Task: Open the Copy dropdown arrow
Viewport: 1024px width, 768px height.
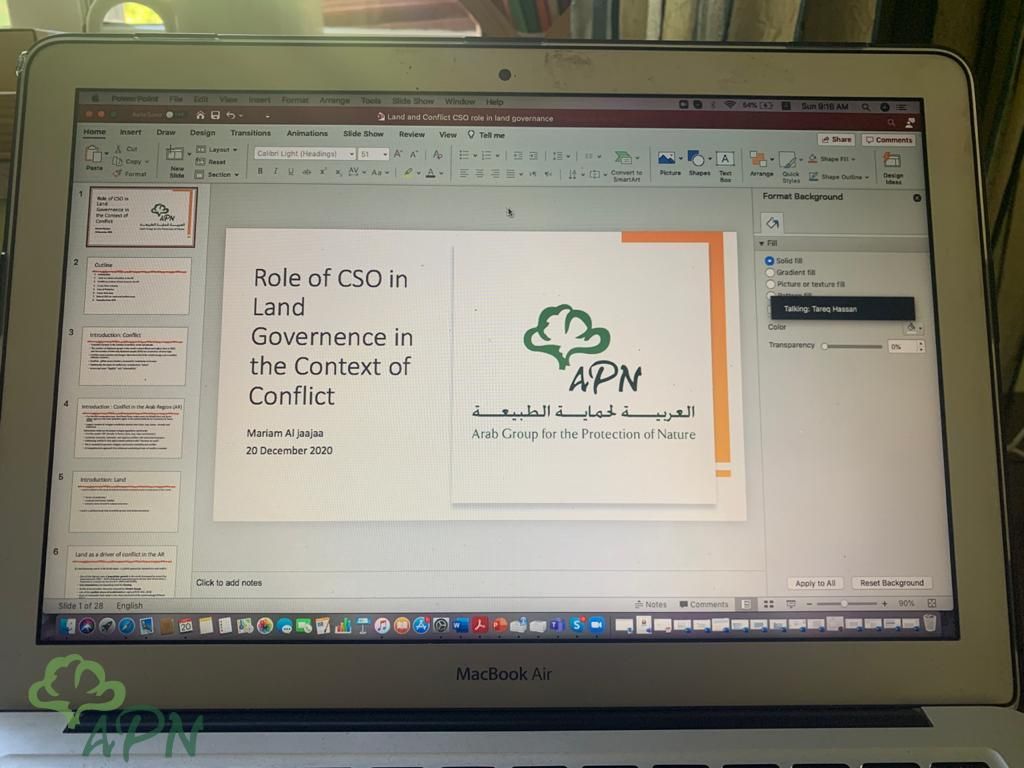Action: coord(147,161)
